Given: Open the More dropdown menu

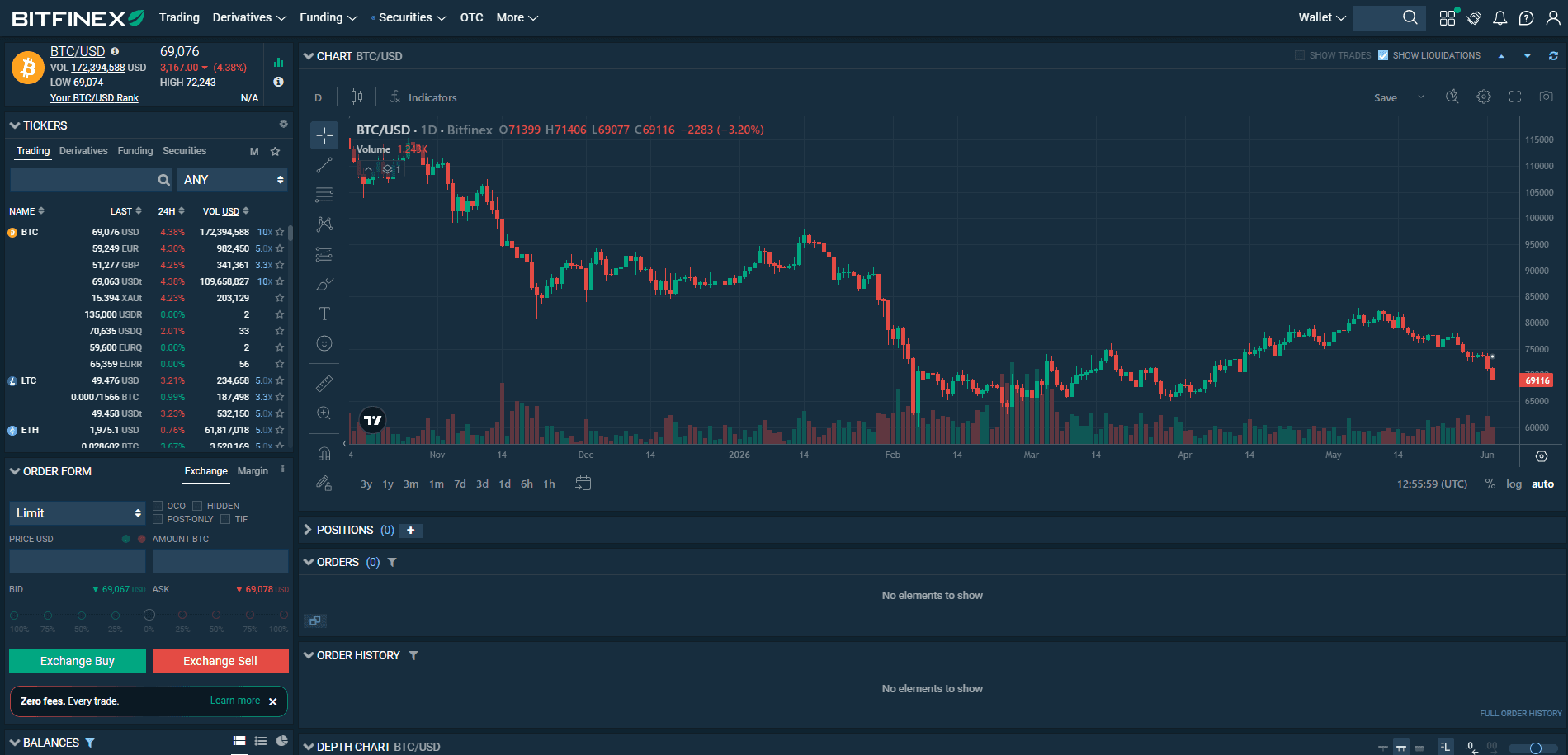Looking at the screenshot, I should pos(517,17).
